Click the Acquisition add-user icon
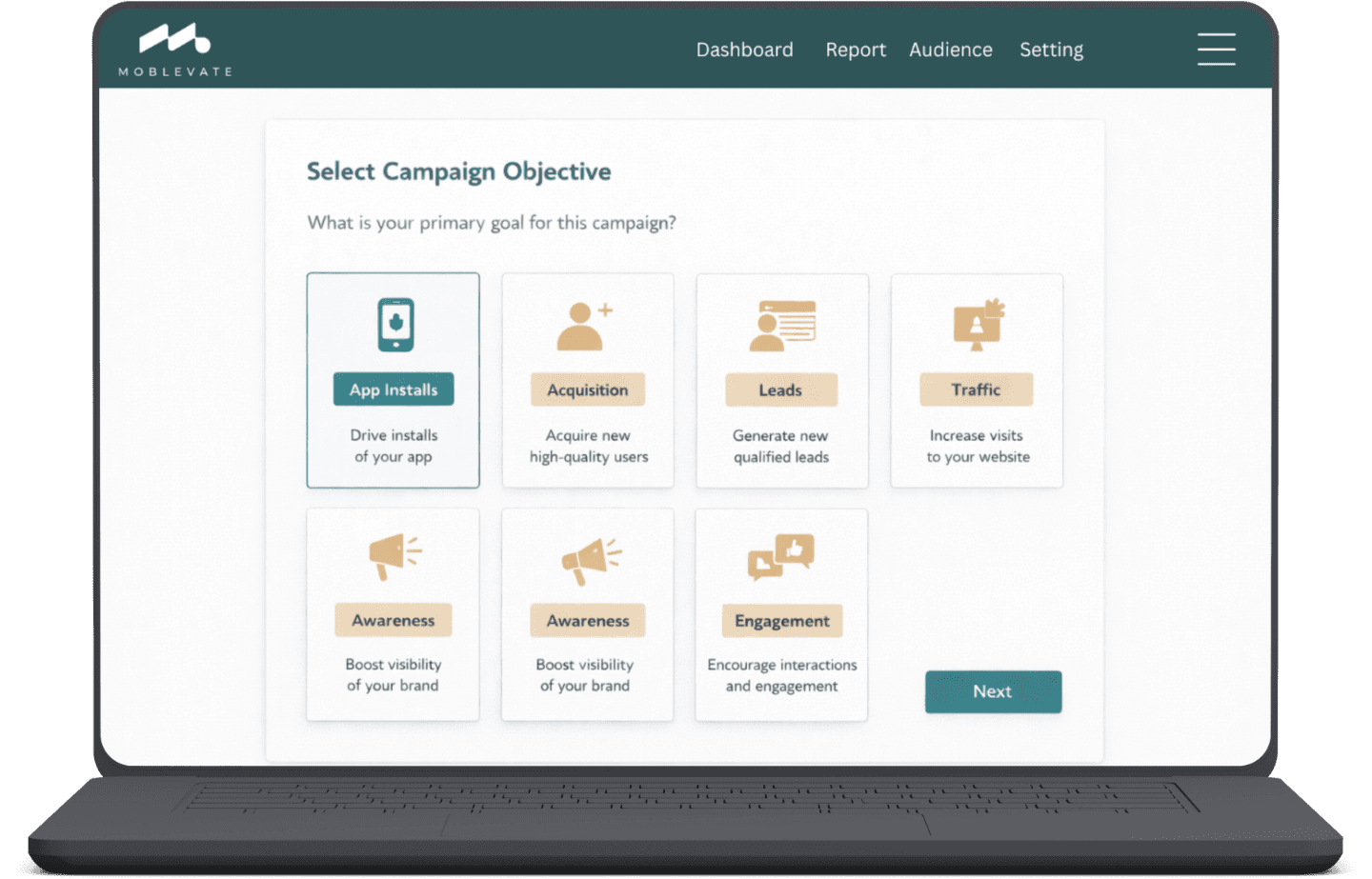 (x=584, y=327)
